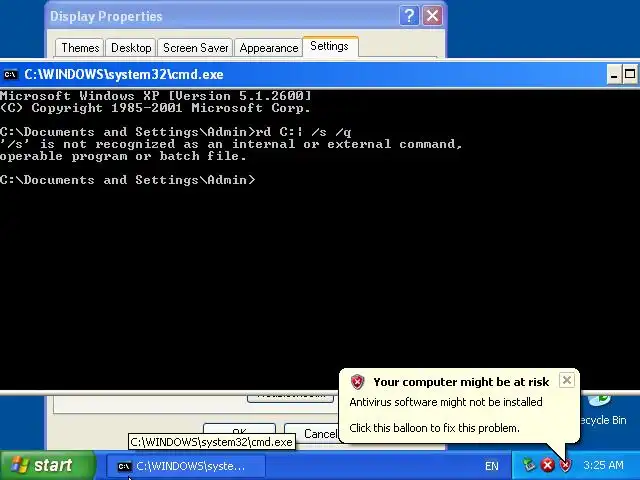Click the '(C) Copyright 1985-2001 Microsoft Corp.' line
Viewport: 640px width, 480px height.
point(155,108)
